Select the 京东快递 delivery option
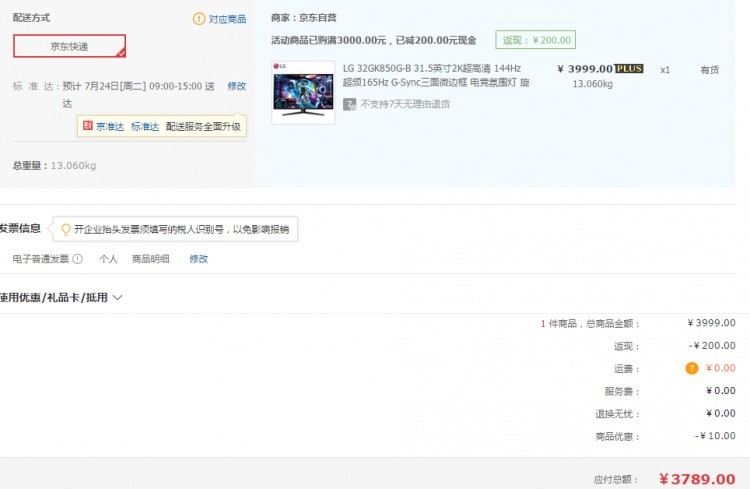Viewport: 750px width, 489px height. 69,46
